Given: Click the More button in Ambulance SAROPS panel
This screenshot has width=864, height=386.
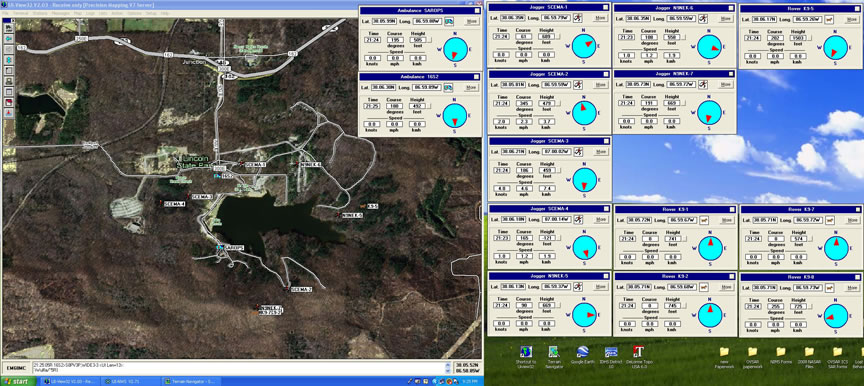Looking at the screenshot, I should click(x=472, y=21).
